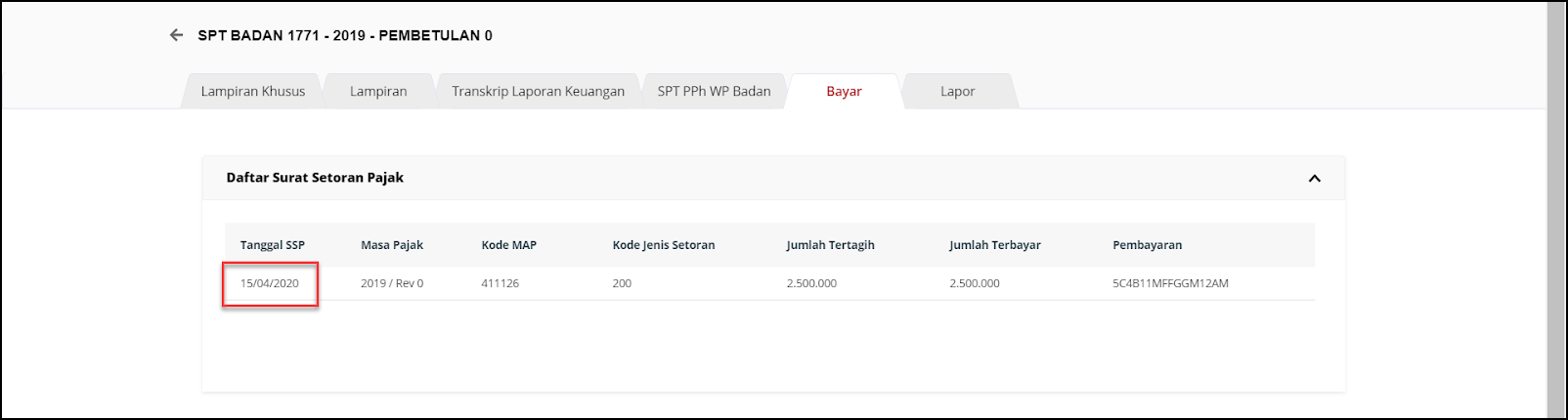The image size is (1568, 420).
Task: Click the 2019 / Rev 0 cell
Action: coord(392,283)
